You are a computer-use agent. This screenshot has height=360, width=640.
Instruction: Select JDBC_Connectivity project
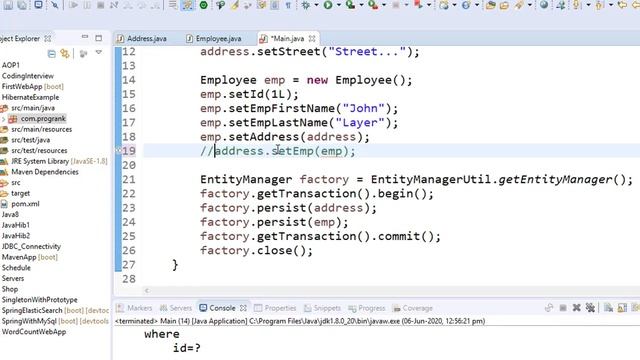pyautogui.click(x=31, y=246)
